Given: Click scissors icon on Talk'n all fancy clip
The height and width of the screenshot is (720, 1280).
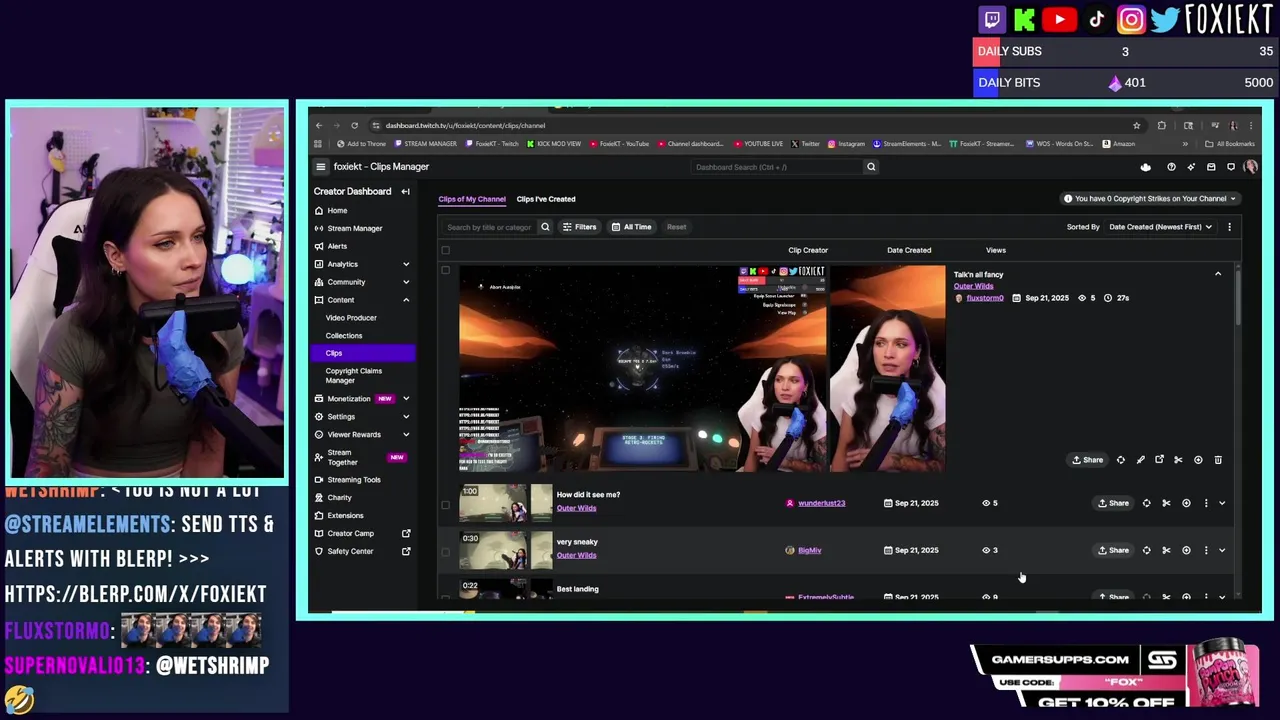Looking at the screenshot, I should pyautogui.click(x=1178, y=460).
